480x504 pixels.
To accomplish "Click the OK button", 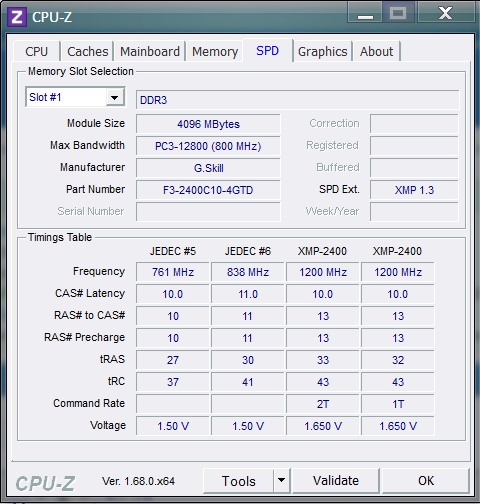I will (x=426, y=480).
